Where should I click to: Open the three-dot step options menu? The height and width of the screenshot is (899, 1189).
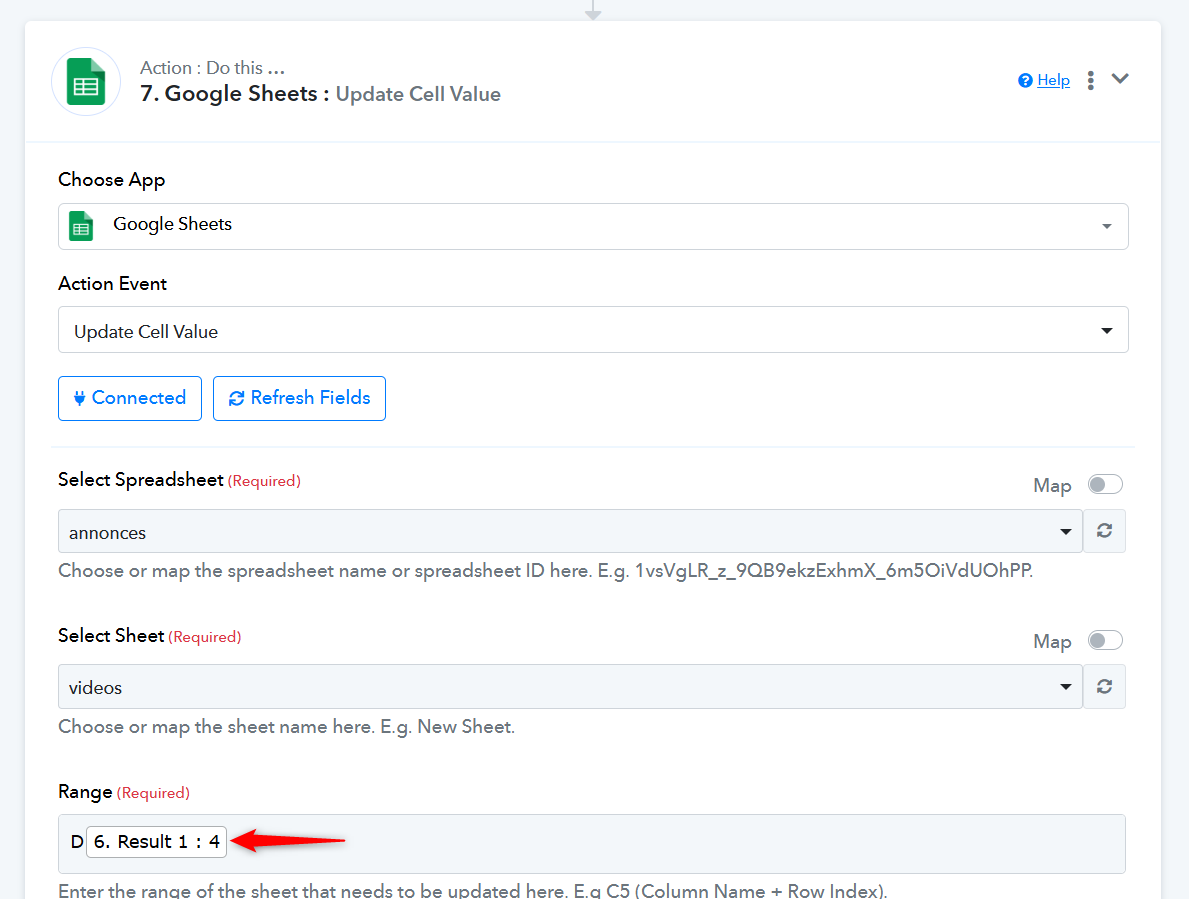click(1090, 80)
